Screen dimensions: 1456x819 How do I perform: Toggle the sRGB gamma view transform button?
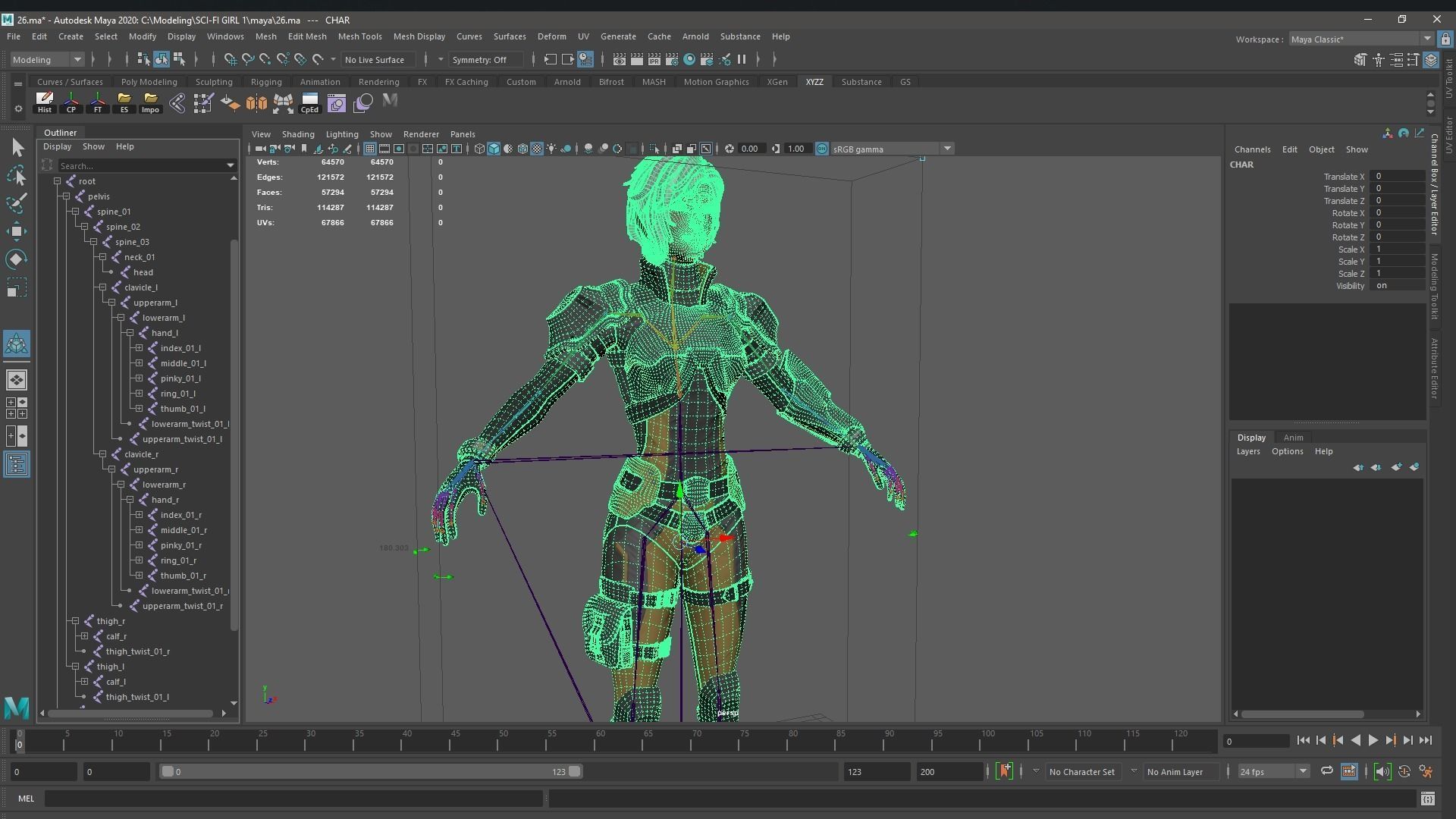[x=822, y=149]
